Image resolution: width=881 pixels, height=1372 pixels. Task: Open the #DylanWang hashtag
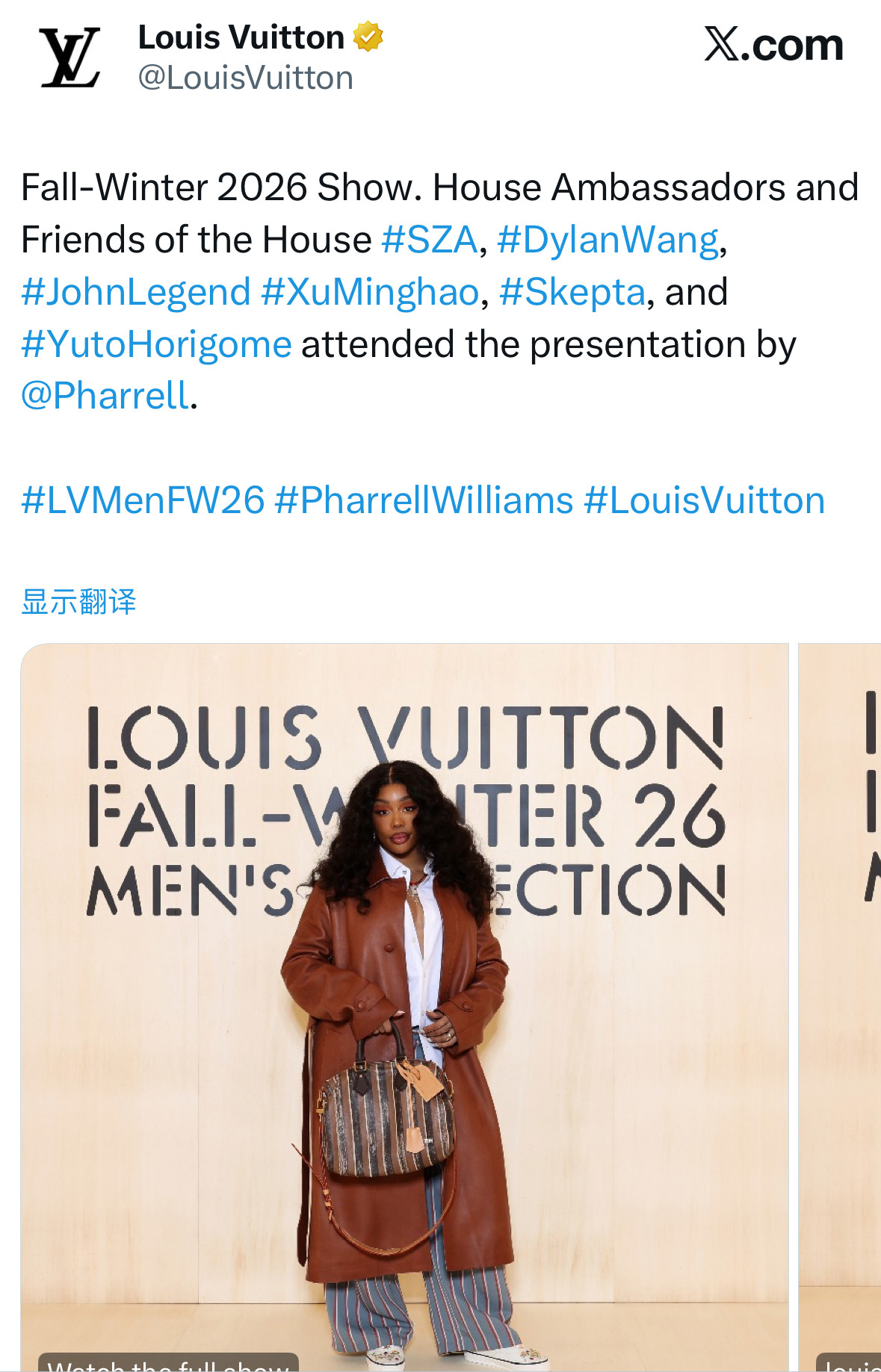(608, 240)
